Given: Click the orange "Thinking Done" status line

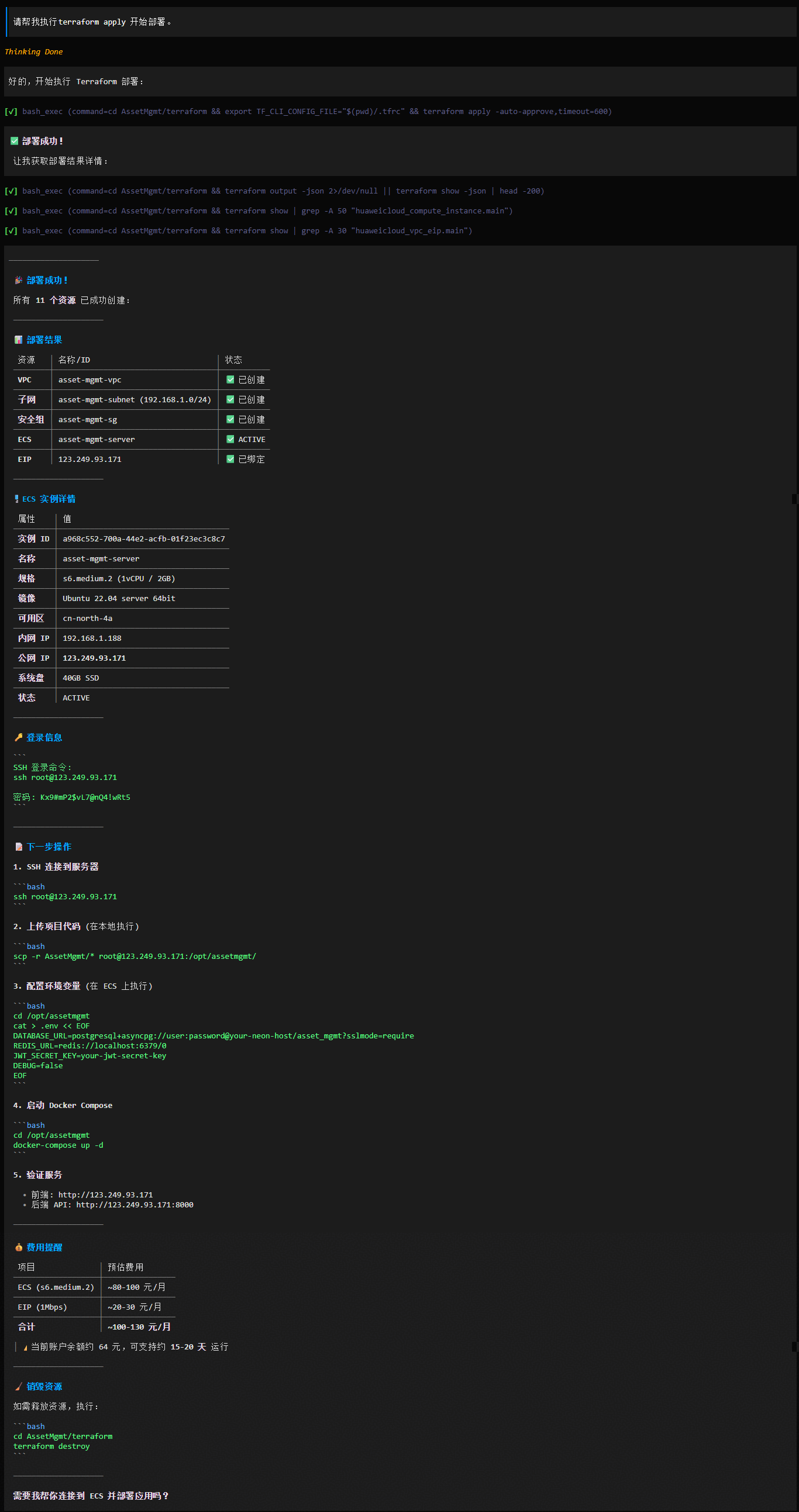Looking at the screenshot, I should [33, 51].
